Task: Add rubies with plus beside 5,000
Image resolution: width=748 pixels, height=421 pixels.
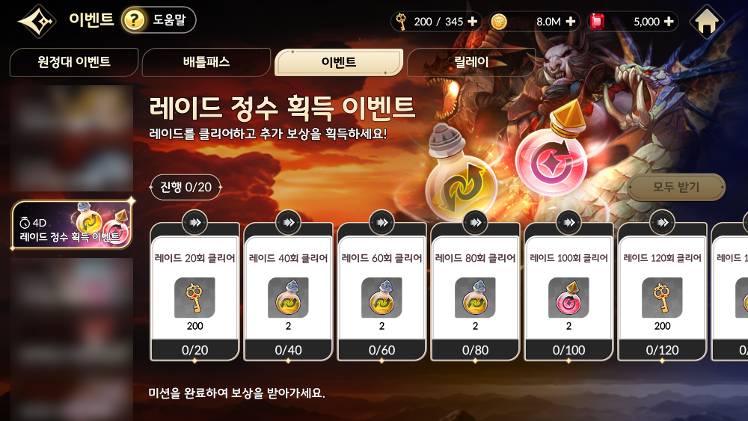Action: coord(669,21)
